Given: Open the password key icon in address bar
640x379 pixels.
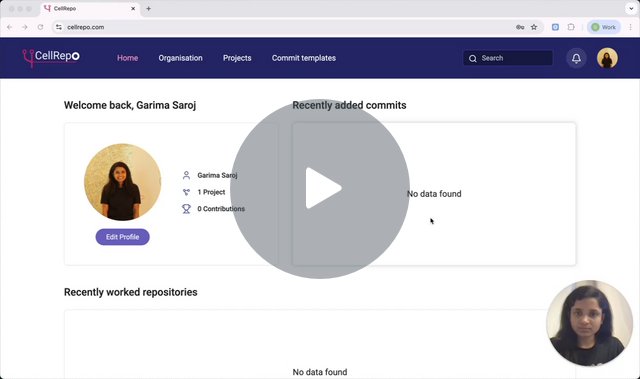Looking at the screenshot, I should click(520, 27).
